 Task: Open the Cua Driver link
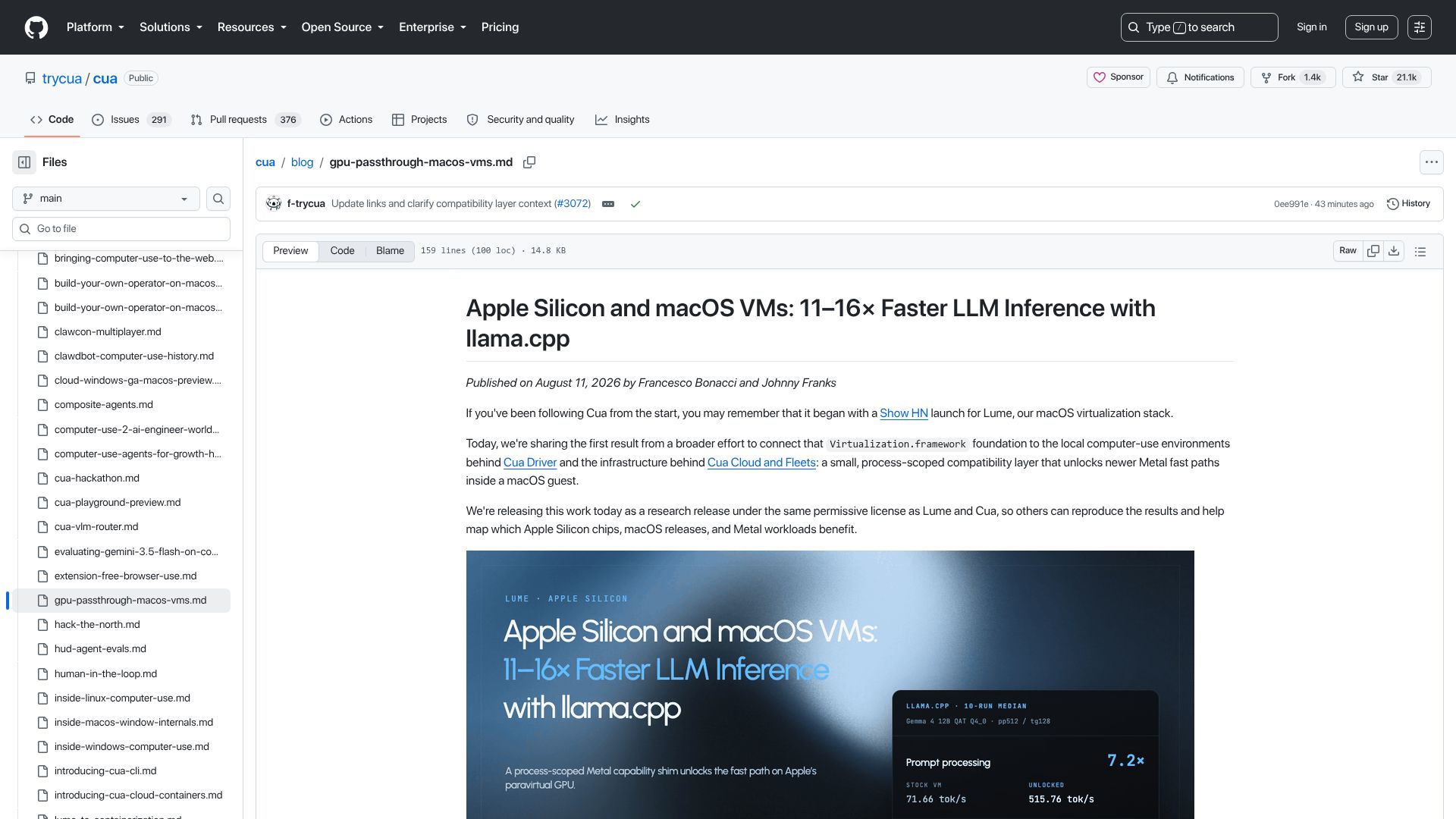[x=530, y=463]
